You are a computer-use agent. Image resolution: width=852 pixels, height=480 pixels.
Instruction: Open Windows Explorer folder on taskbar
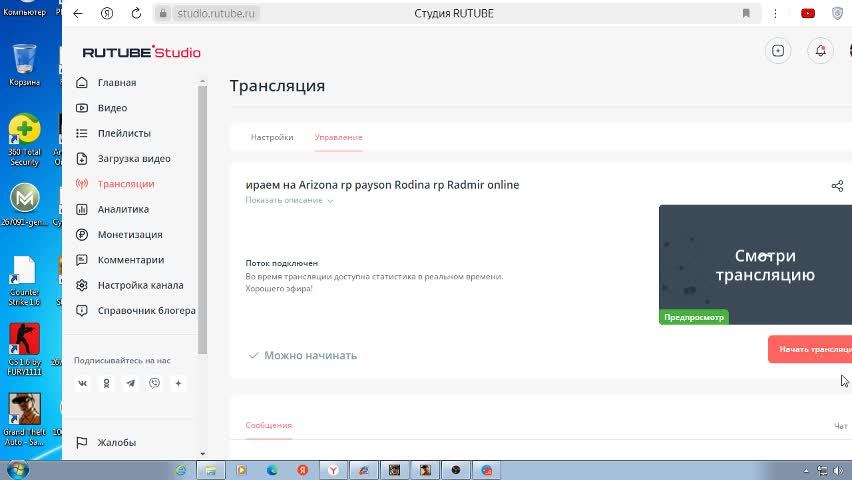pos(210,470)
